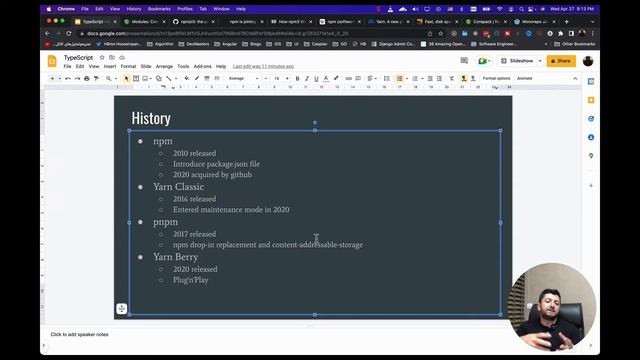This screenshot has height=360, width=640.
Task: Open the new slide layout dropdown arrow
Action: [60, 78]
